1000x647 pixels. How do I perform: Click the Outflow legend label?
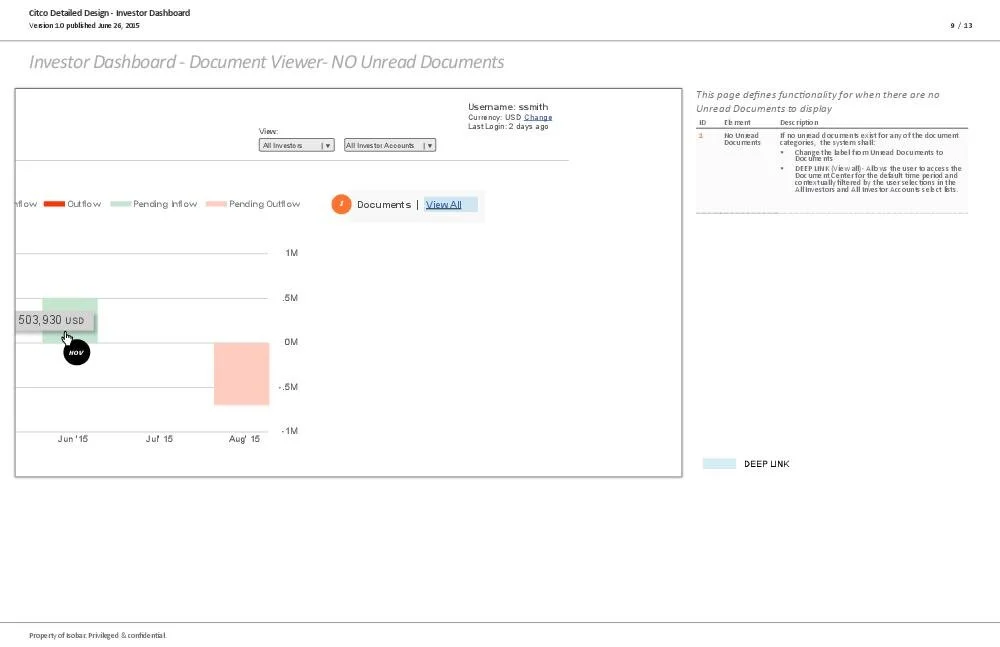click(x=84, y=204)
